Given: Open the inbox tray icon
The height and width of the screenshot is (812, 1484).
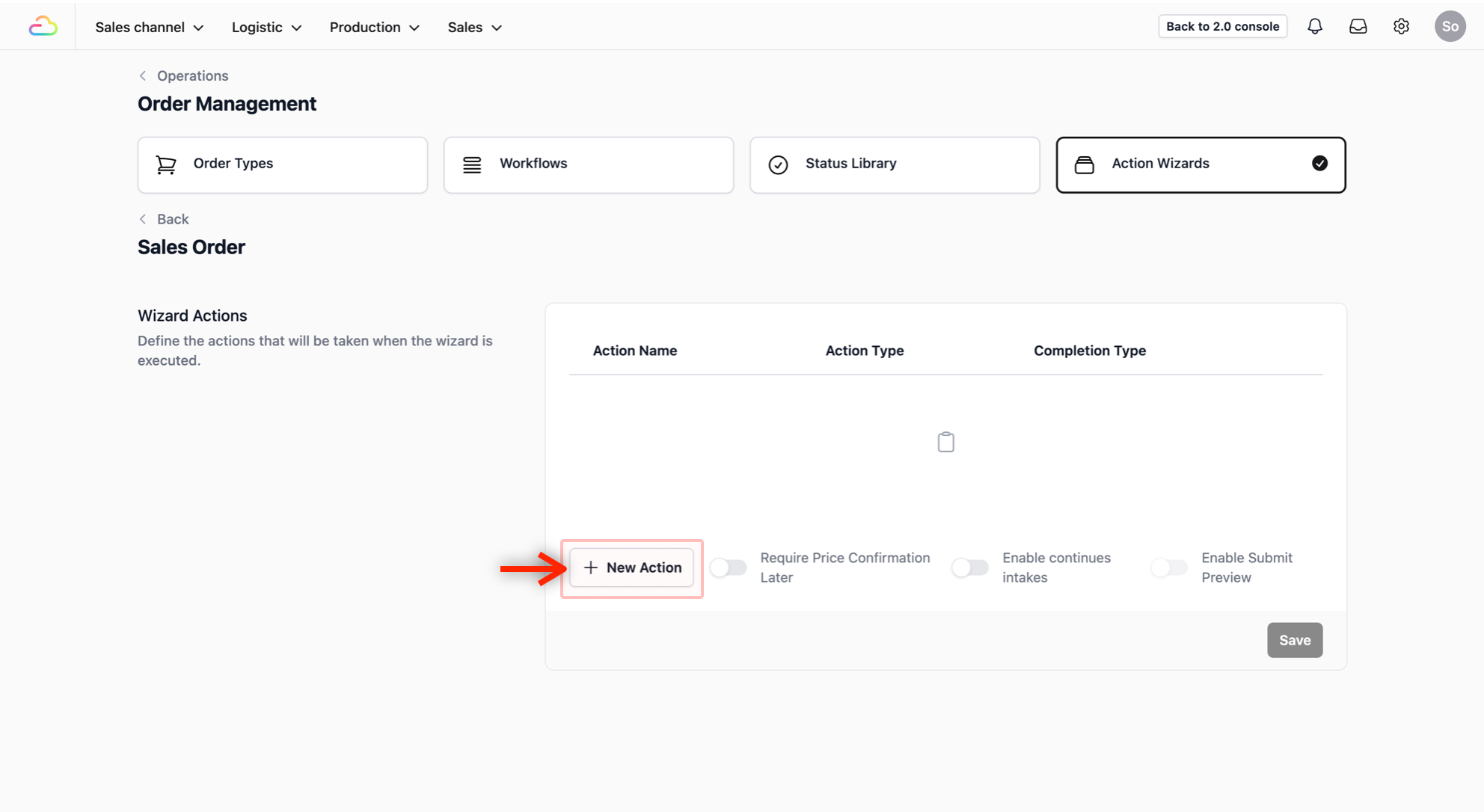Looking at the screenshot, I should click(1358, 27).
